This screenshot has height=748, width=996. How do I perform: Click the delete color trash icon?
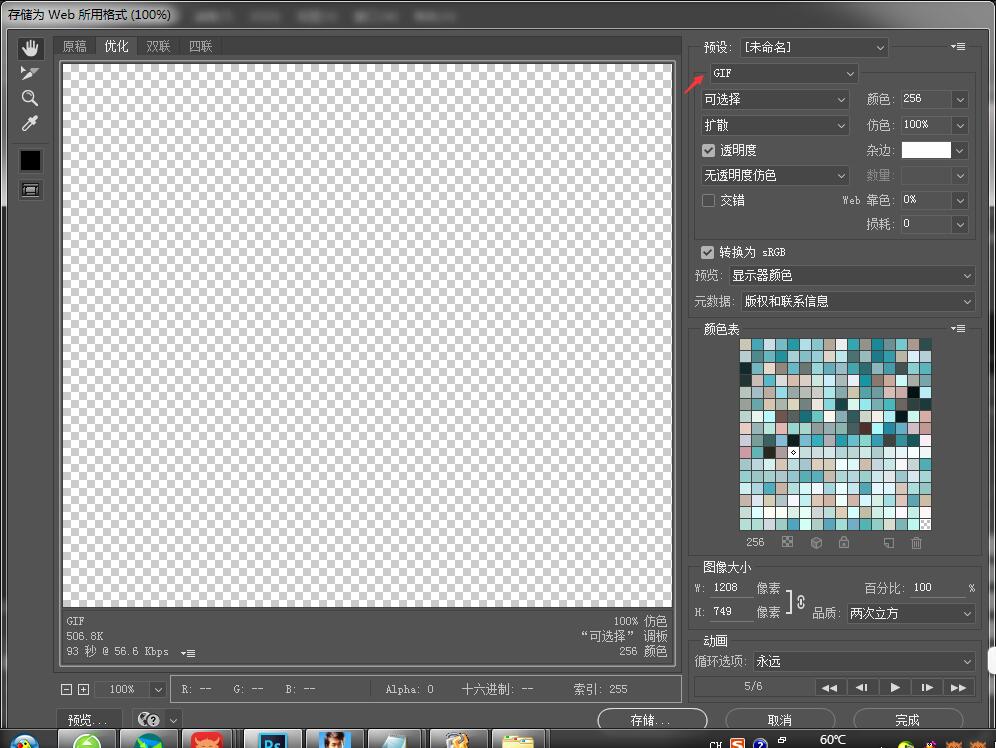[916, 543]
